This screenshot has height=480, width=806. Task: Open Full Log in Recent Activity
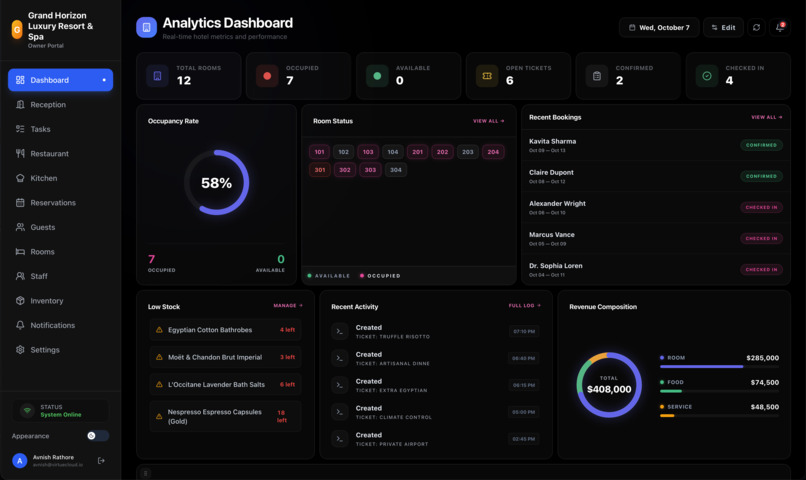pos(525,306)
